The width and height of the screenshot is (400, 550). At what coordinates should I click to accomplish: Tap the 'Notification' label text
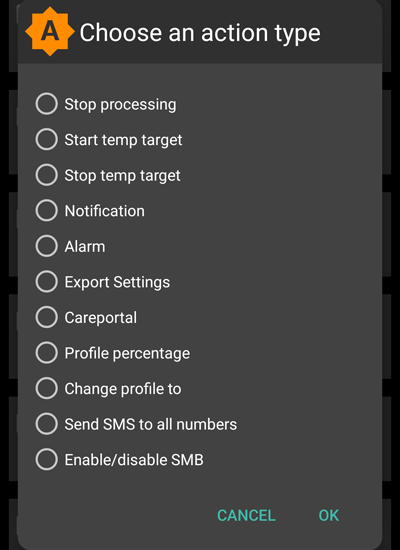105,211
